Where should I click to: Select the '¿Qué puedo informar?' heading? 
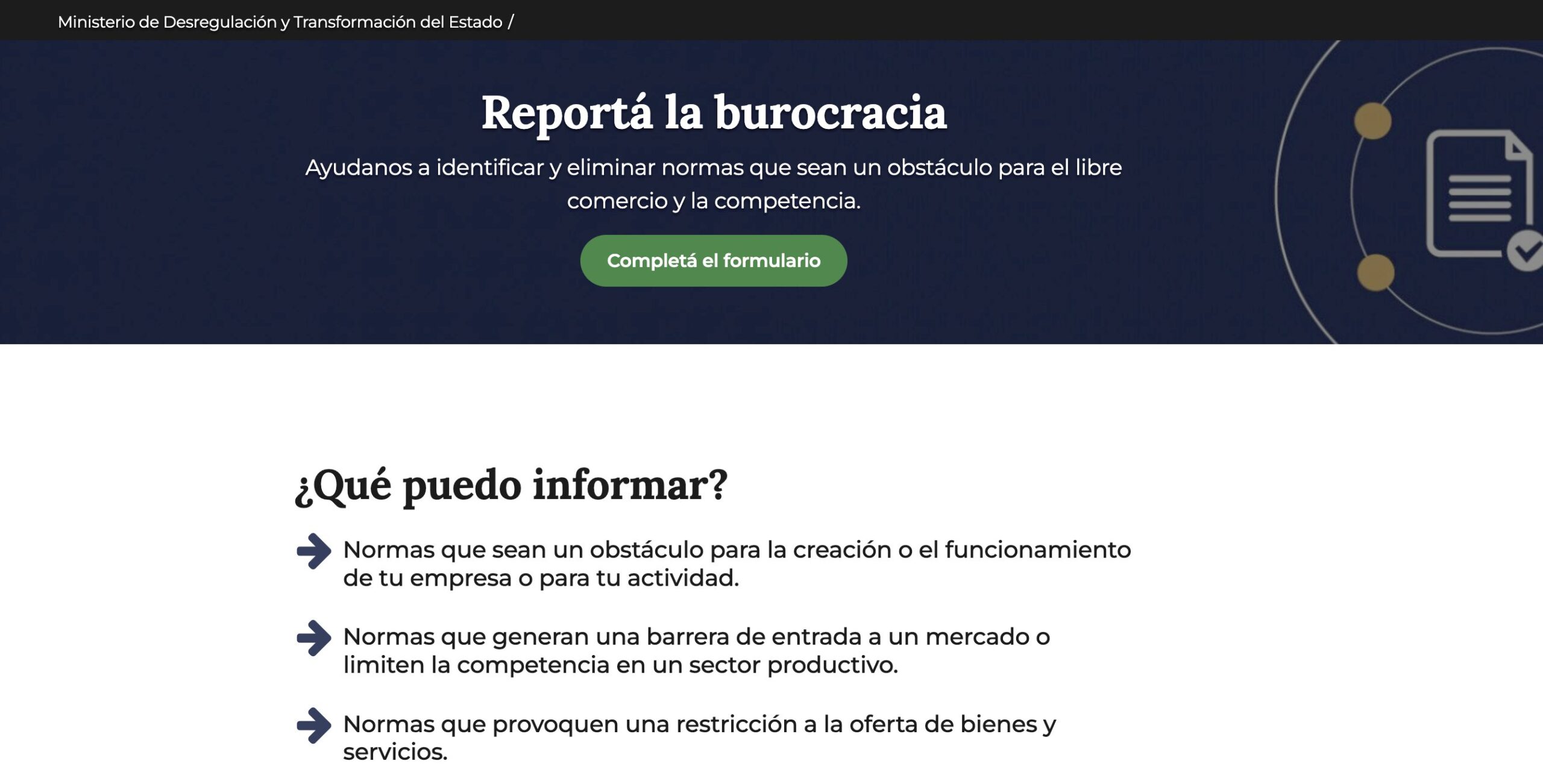511,486
